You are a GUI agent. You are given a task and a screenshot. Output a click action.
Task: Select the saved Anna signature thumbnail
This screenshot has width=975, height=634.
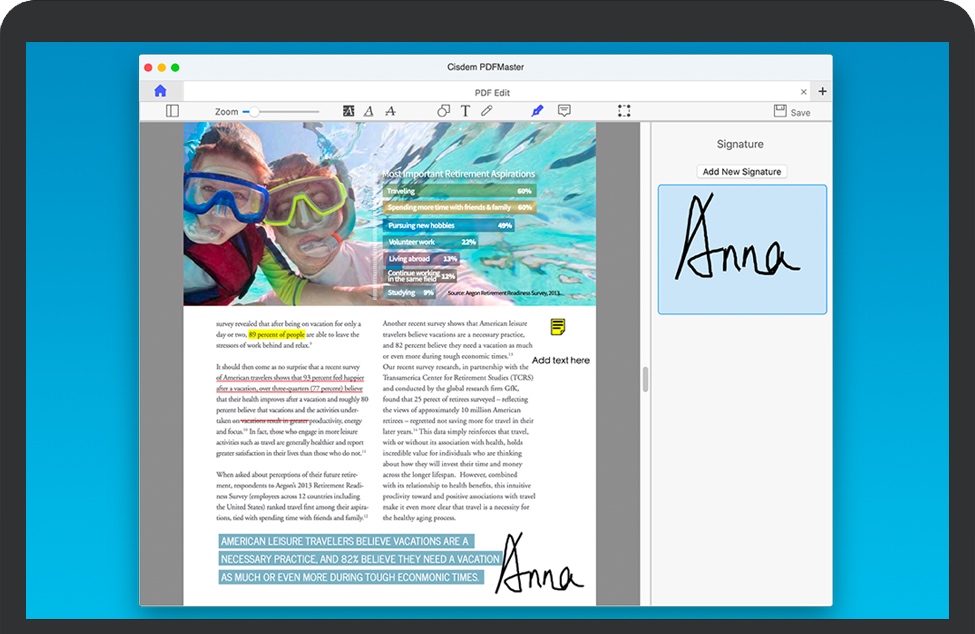(742, 249)
